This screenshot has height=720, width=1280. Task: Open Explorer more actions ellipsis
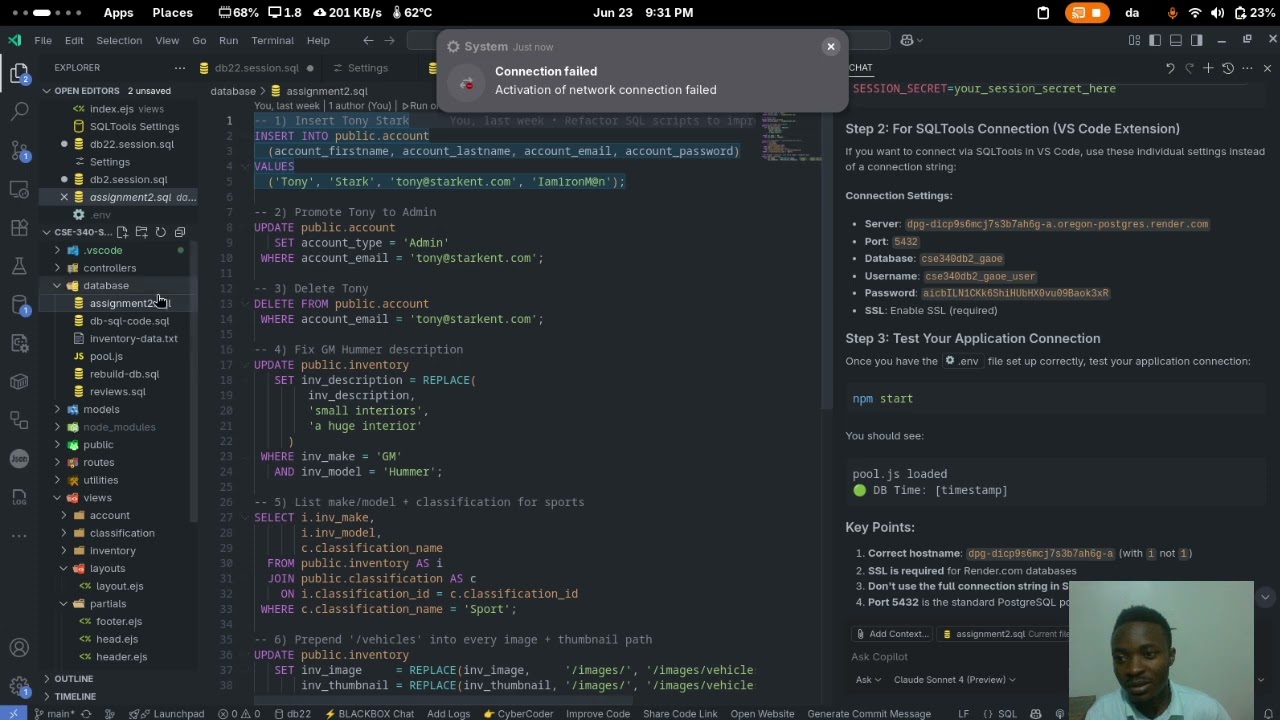180,68
